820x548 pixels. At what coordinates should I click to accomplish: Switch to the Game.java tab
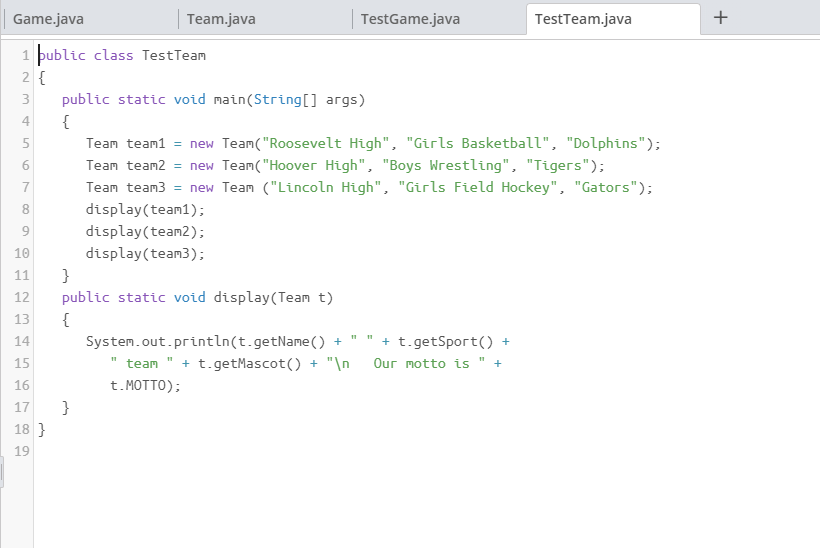[x=48, y=19]
